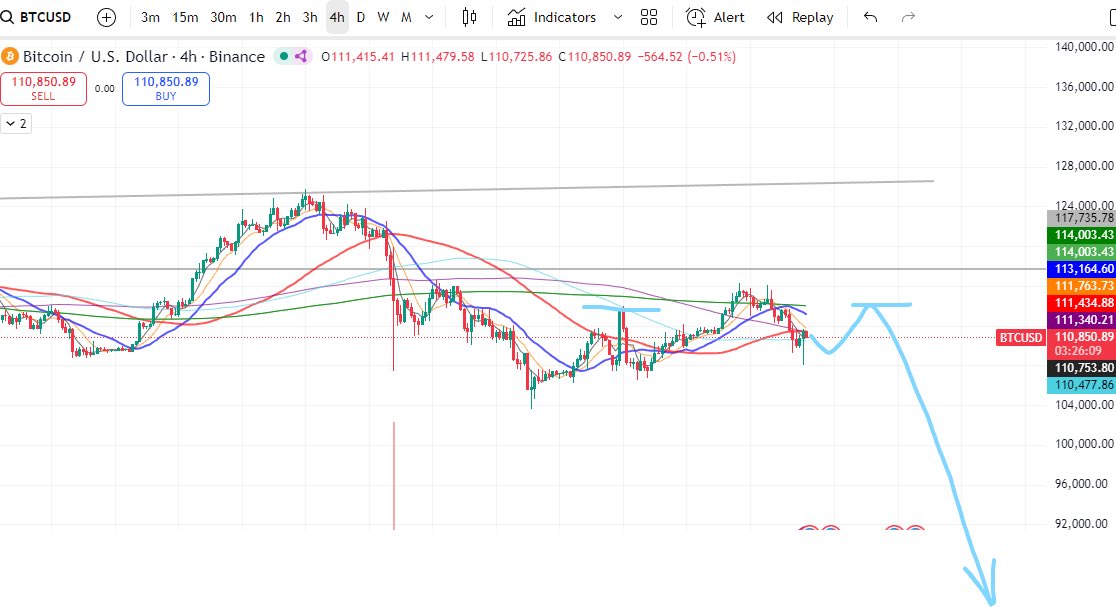1116x607 pixels.
Task: Click the purple 111,340.21 price label
Action: click(x=1081, y=320)
